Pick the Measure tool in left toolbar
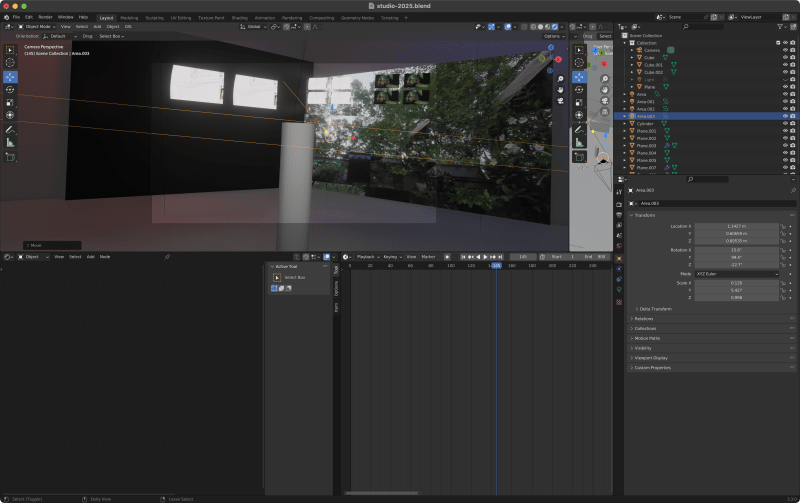 pos(11,142)
